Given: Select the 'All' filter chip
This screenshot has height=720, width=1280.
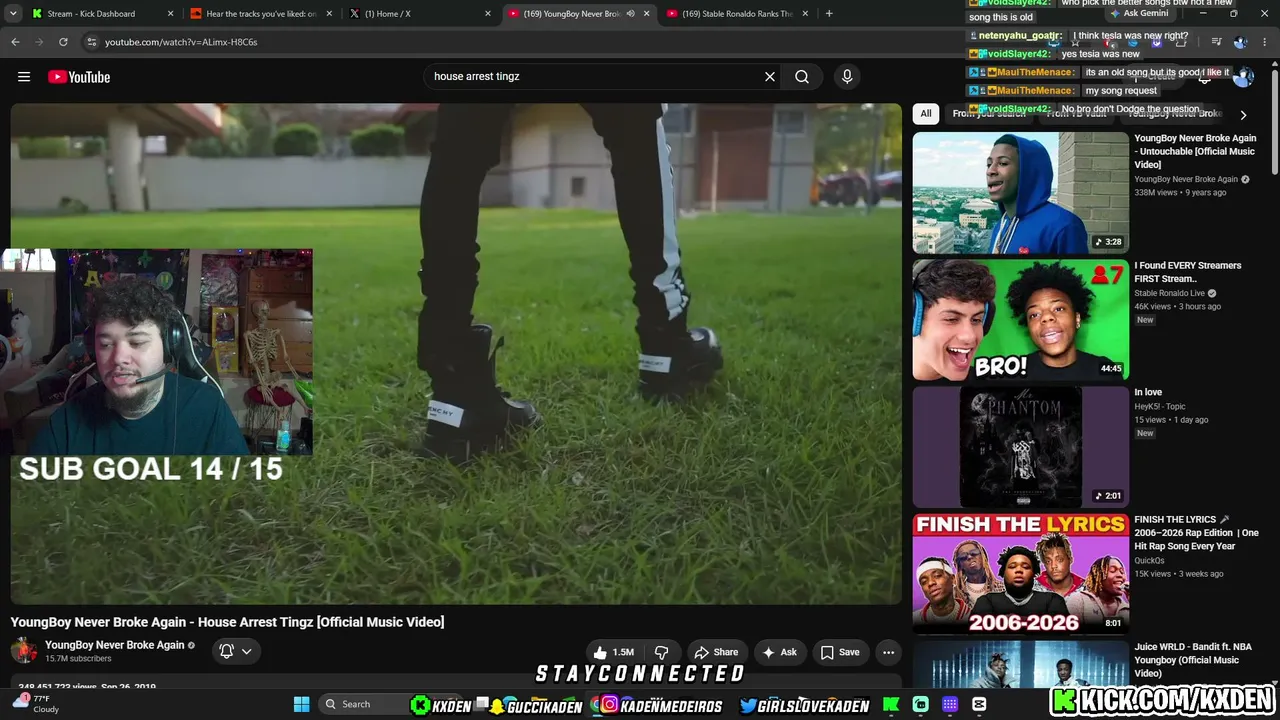Looking at the screenshot, I should [926, 114].
